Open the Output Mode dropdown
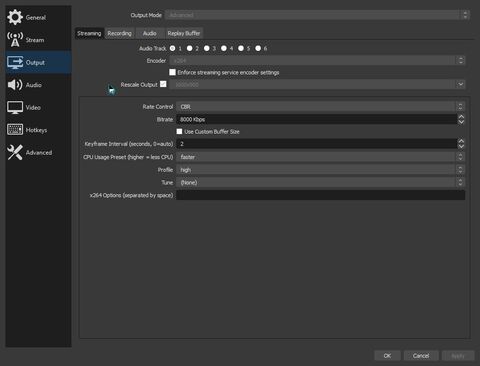This screenshot has height=366, width=480. [x=317, y=15]
